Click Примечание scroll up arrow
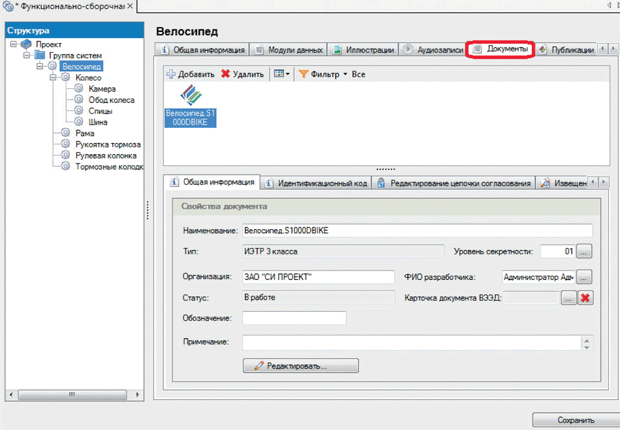This screenshot has height=430, width=620. 587,340
